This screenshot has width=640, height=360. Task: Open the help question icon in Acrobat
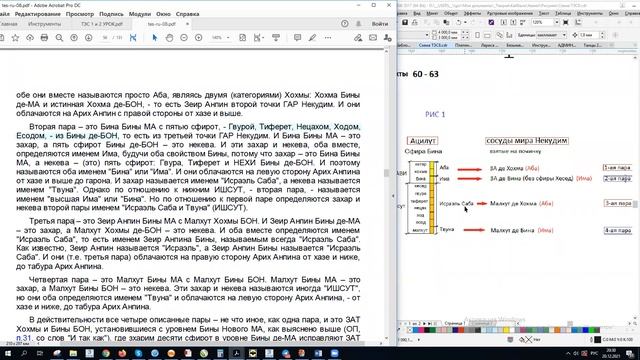(345, 24)
